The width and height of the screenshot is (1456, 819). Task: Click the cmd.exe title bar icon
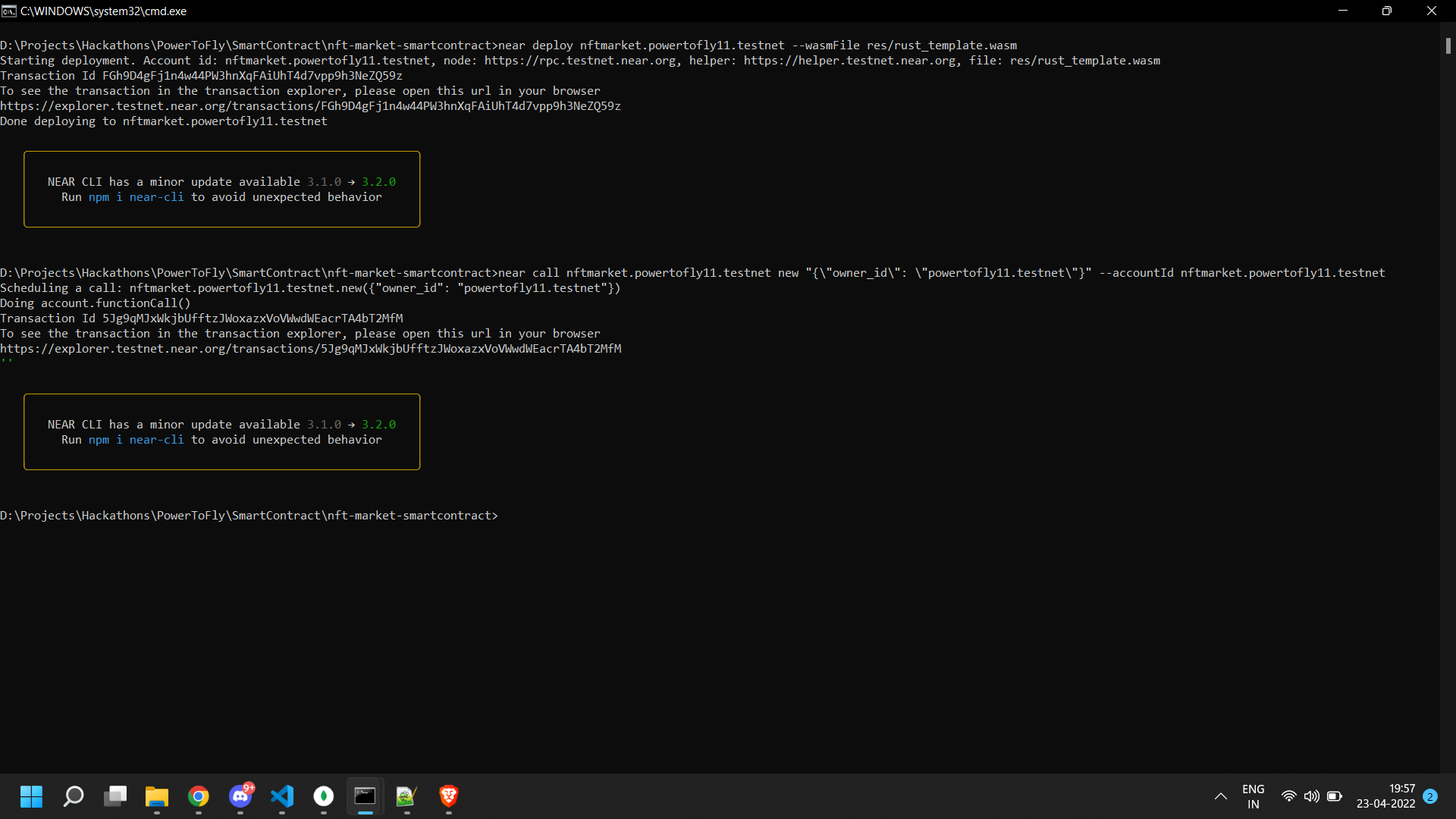point(9,11)
